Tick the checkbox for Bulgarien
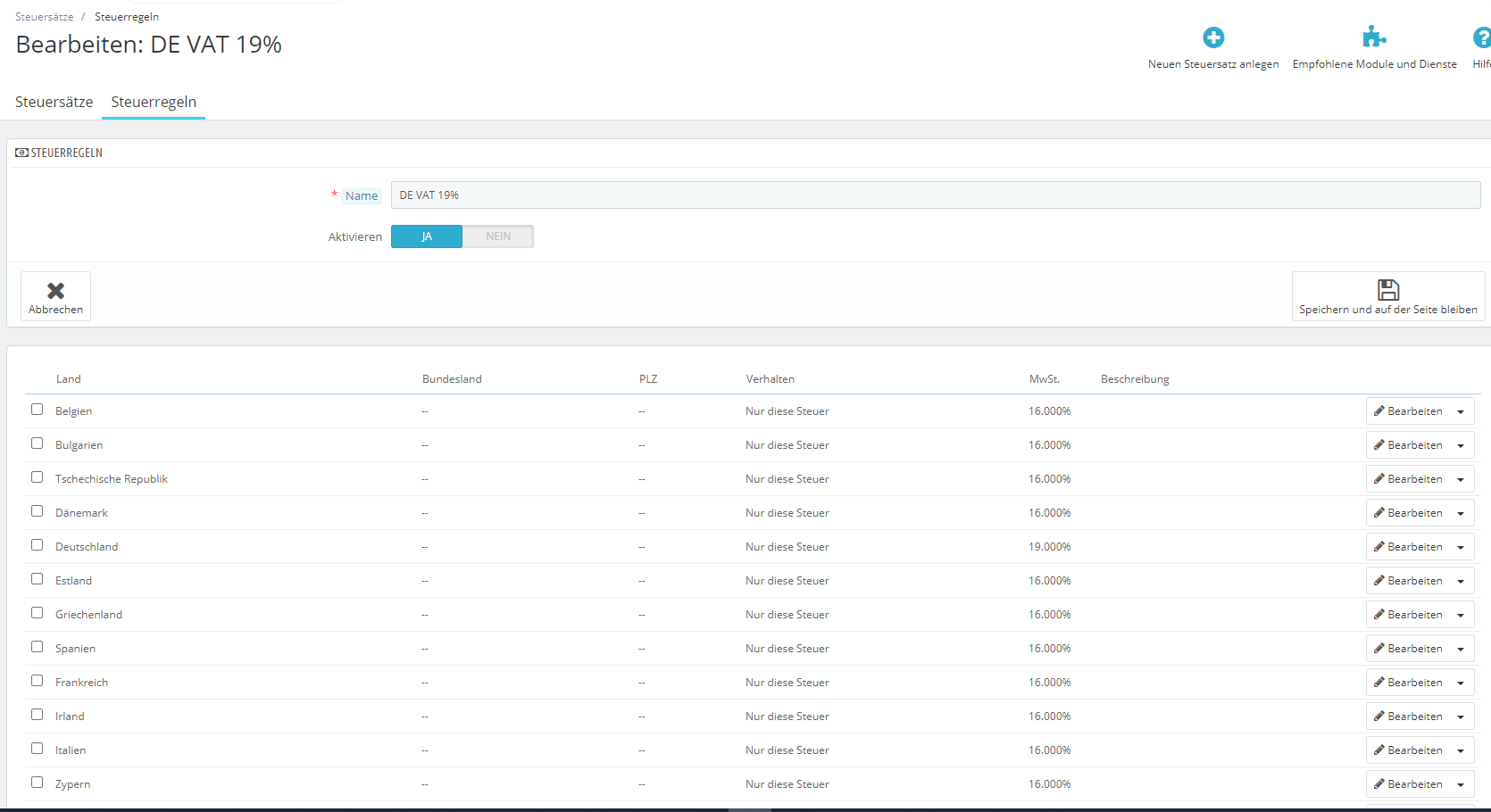This screenshot has width=1491, height=812. click(37, 443)
